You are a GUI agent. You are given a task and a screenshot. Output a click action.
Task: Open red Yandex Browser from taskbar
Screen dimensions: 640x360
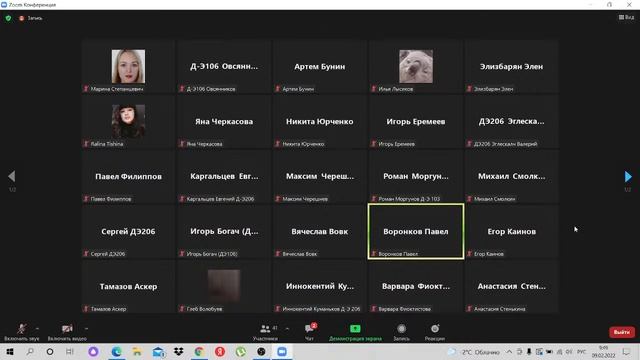point(220,351)
